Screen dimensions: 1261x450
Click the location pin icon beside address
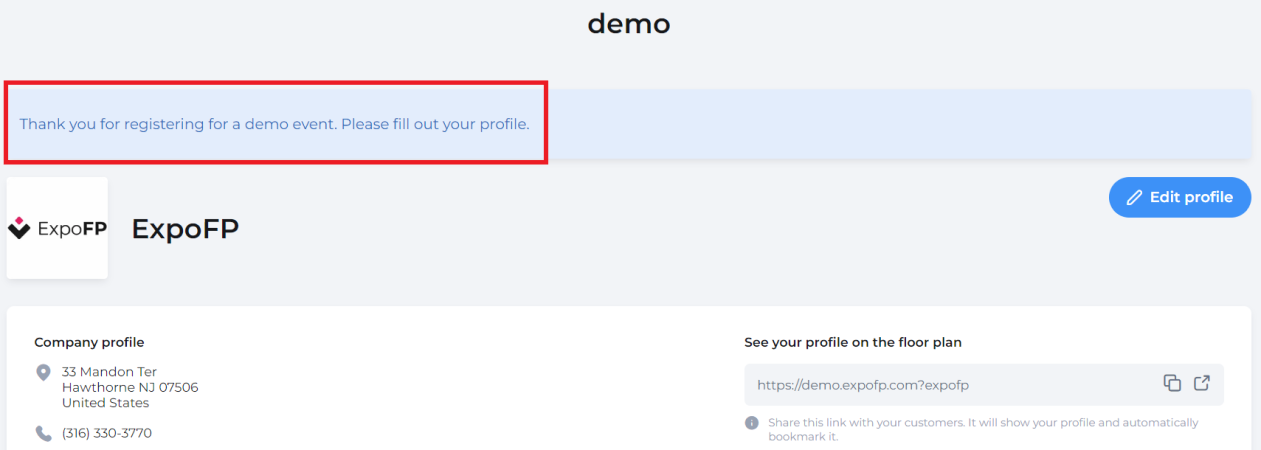(x=43, y=372)
